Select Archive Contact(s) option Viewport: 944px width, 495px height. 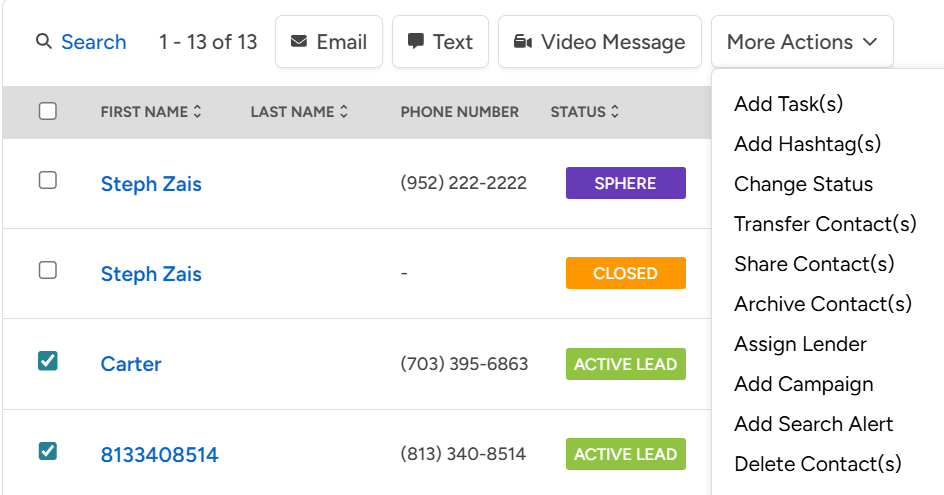point(822,304)
